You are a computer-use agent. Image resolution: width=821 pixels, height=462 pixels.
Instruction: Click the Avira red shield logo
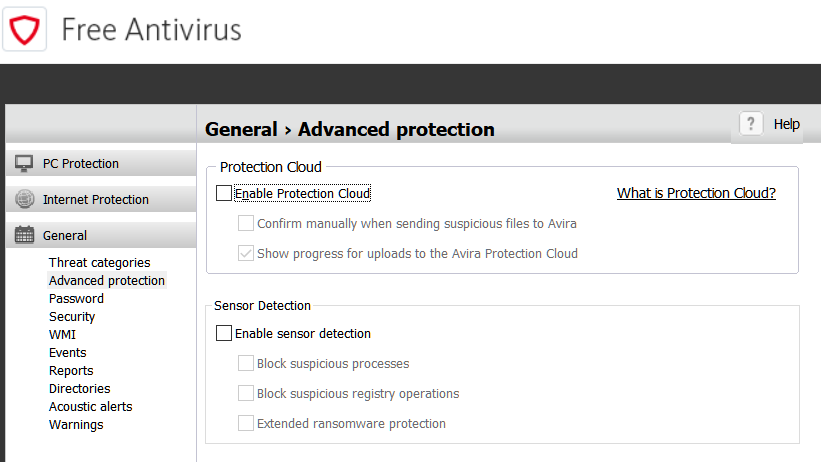25,29
